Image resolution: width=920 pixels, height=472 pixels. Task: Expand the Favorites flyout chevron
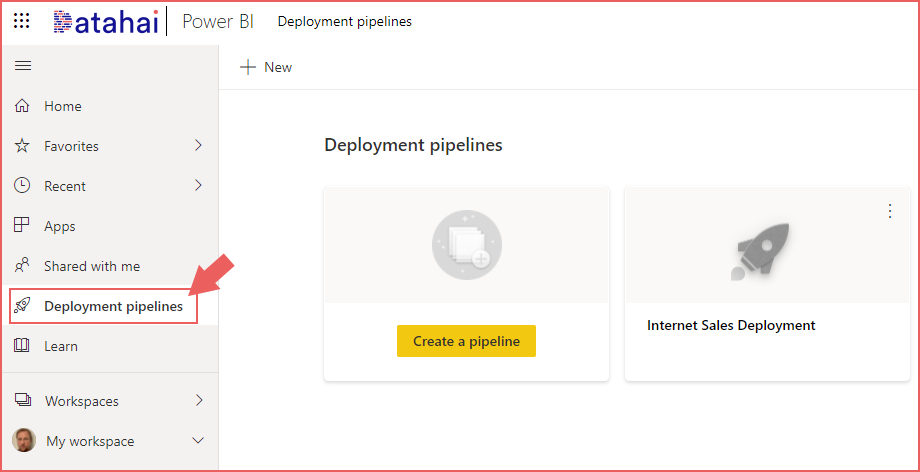tap(198, 145)
